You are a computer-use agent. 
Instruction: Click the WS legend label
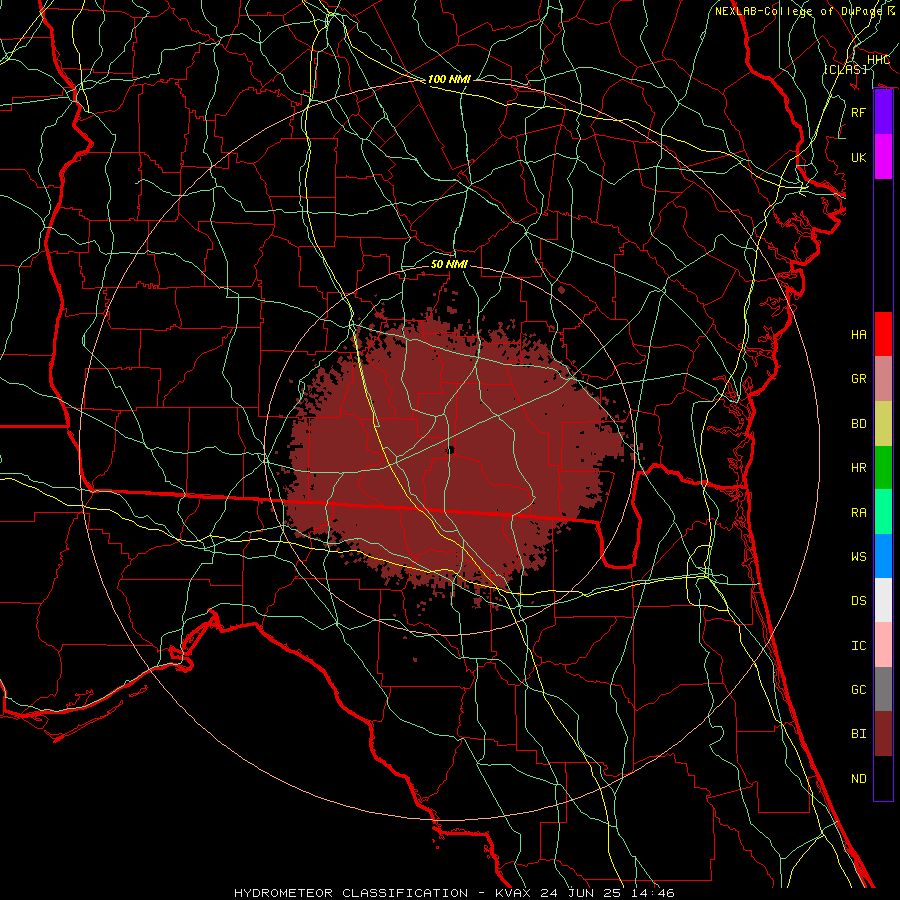click(859, 556)
